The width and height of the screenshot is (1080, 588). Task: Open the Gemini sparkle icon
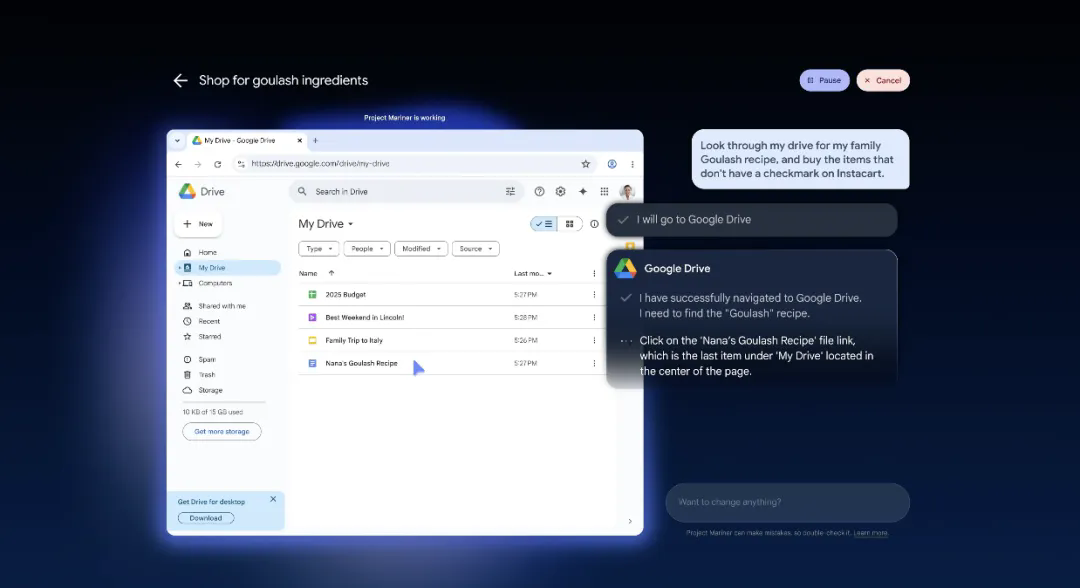pos(583,191)
